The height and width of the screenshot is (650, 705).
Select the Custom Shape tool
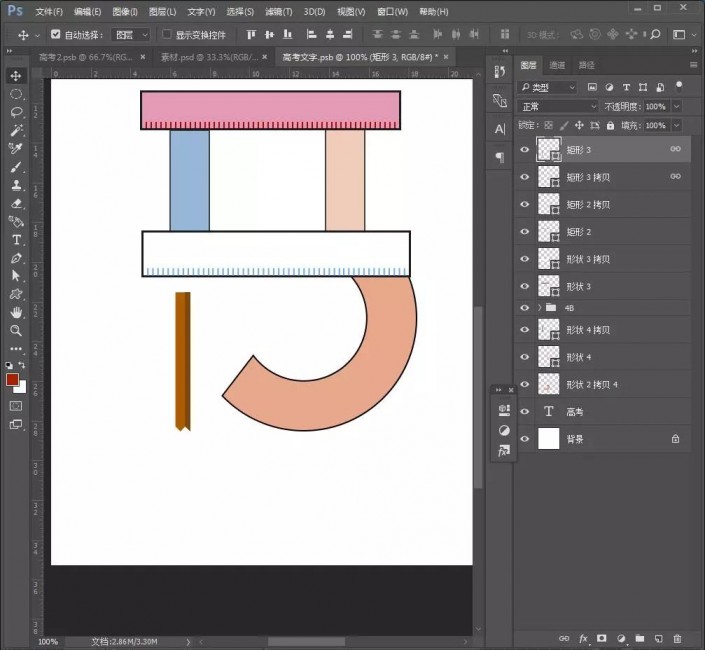(16, 294)
